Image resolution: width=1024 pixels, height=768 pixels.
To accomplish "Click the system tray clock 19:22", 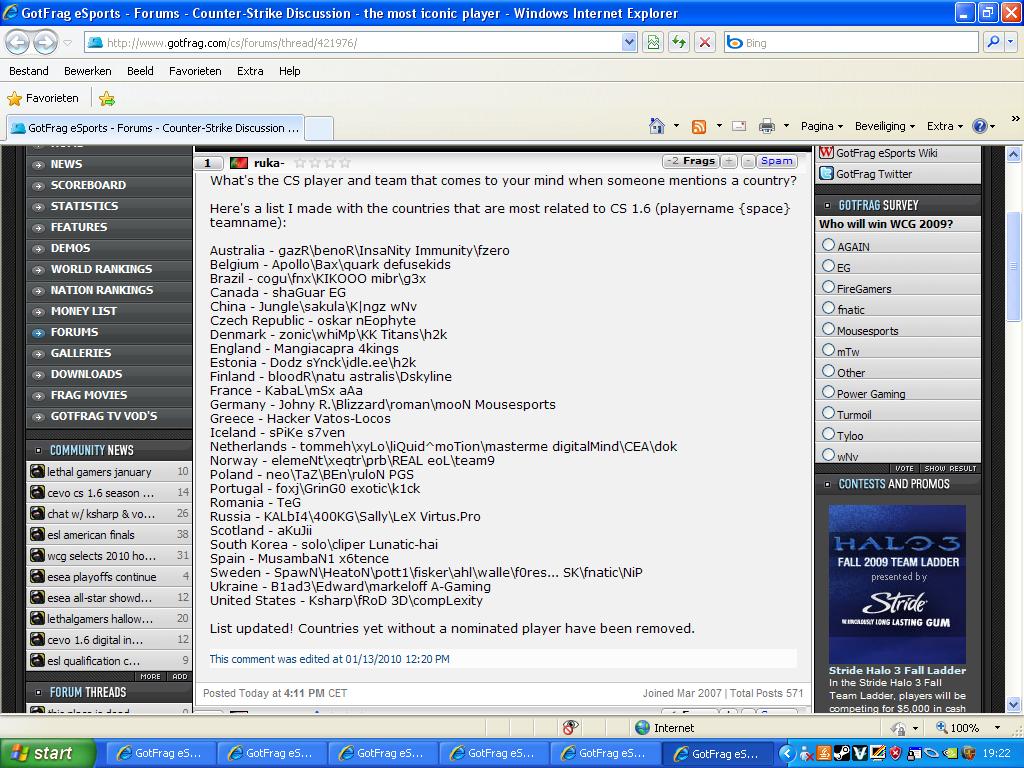I will coord(997,754).
